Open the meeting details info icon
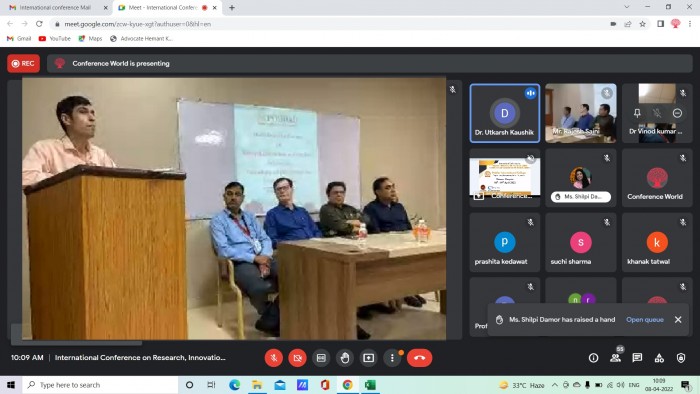This screenshot has width=700, height=394. tap(593, 358)
